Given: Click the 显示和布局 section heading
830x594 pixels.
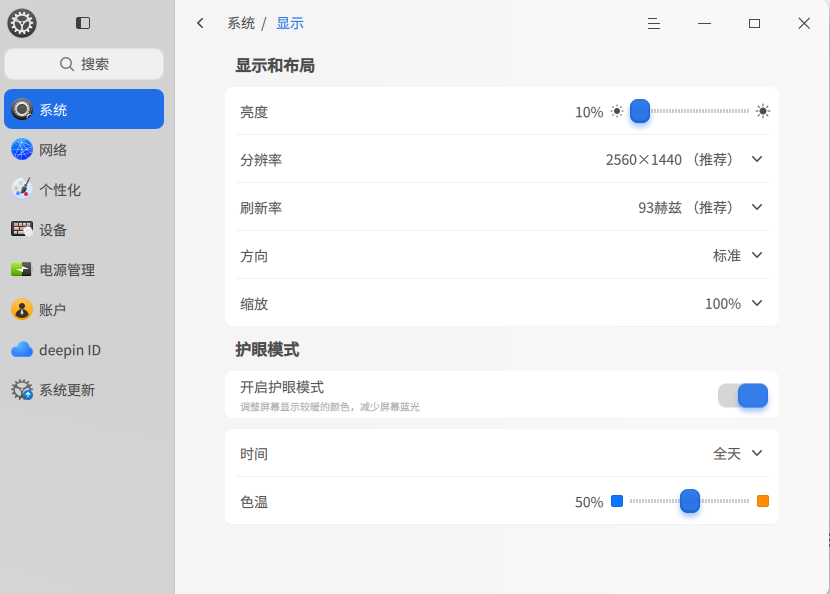Looking at the screenshot, I should click(x=275, y=66).
